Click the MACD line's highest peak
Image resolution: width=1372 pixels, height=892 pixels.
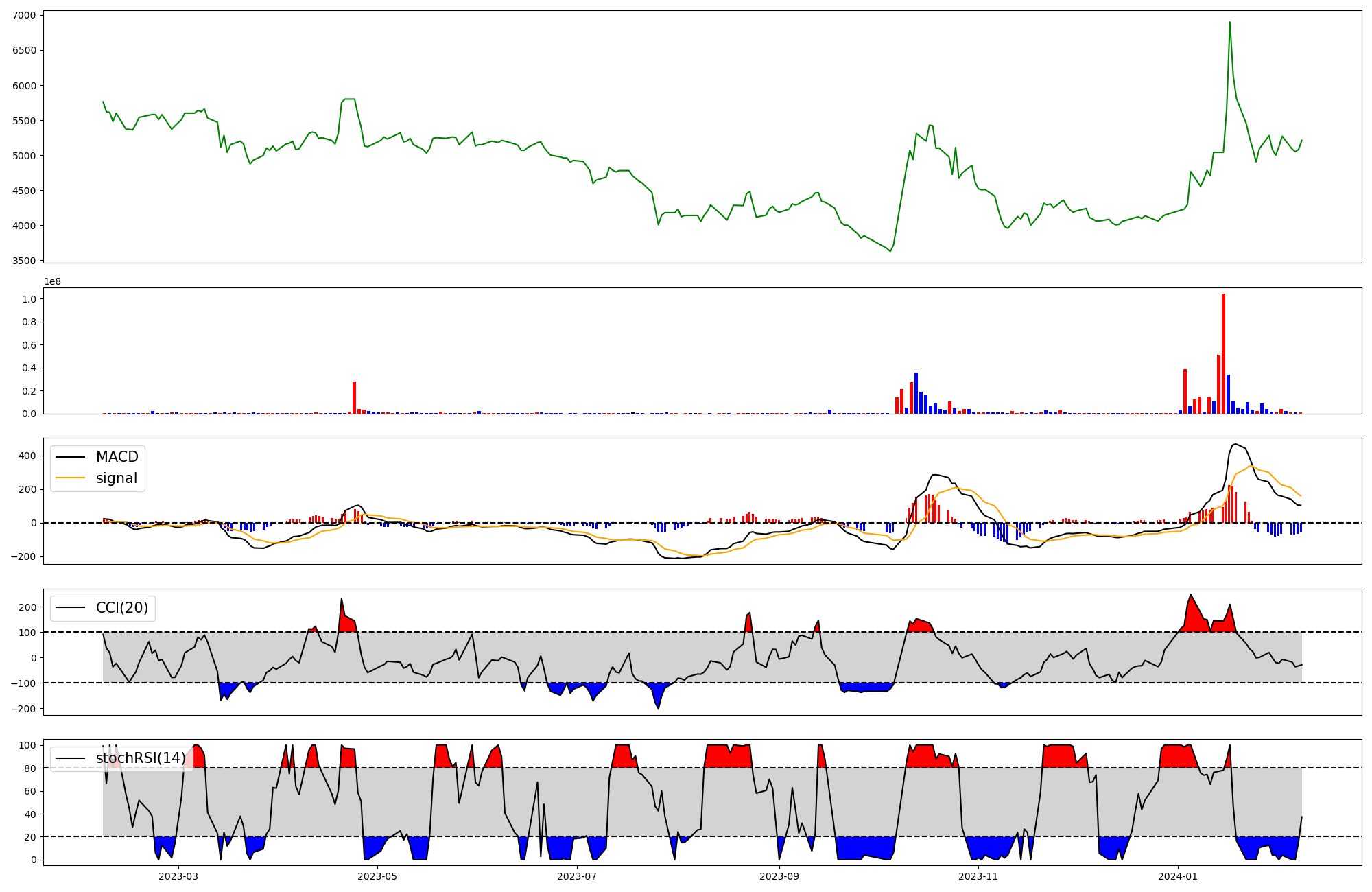click(x=1235, y=444)
